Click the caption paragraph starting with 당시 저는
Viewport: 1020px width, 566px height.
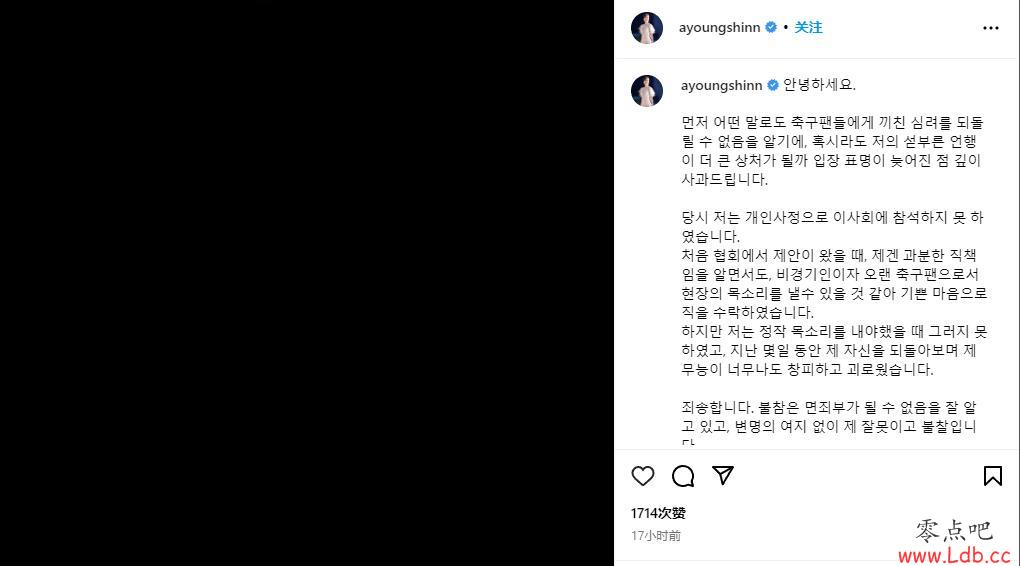pyautogui.click(x=834, y=293)
